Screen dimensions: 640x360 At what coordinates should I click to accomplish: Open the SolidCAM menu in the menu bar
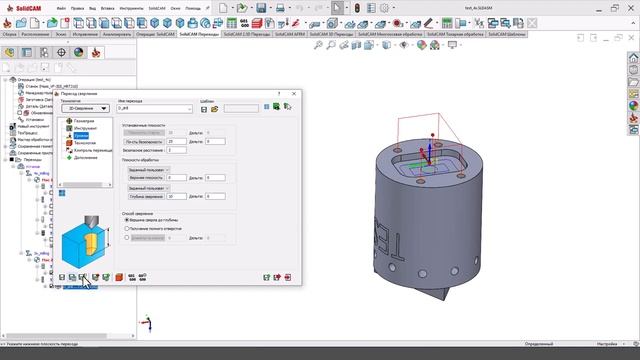pyautogui.click(x=157, y=8)
